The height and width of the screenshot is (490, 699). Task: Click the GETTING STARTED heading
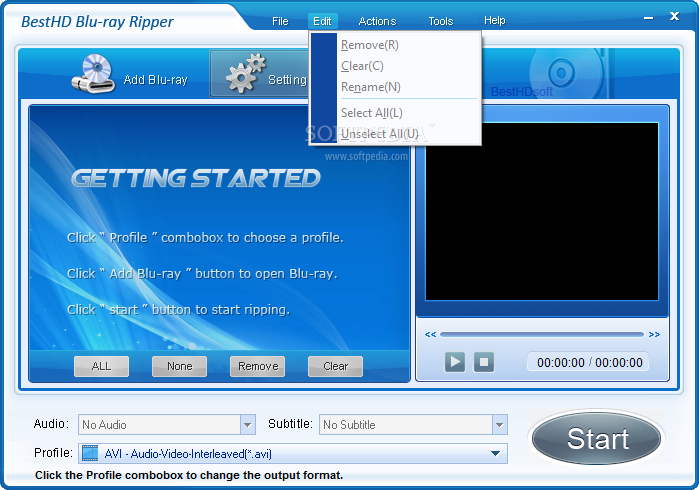196,178
